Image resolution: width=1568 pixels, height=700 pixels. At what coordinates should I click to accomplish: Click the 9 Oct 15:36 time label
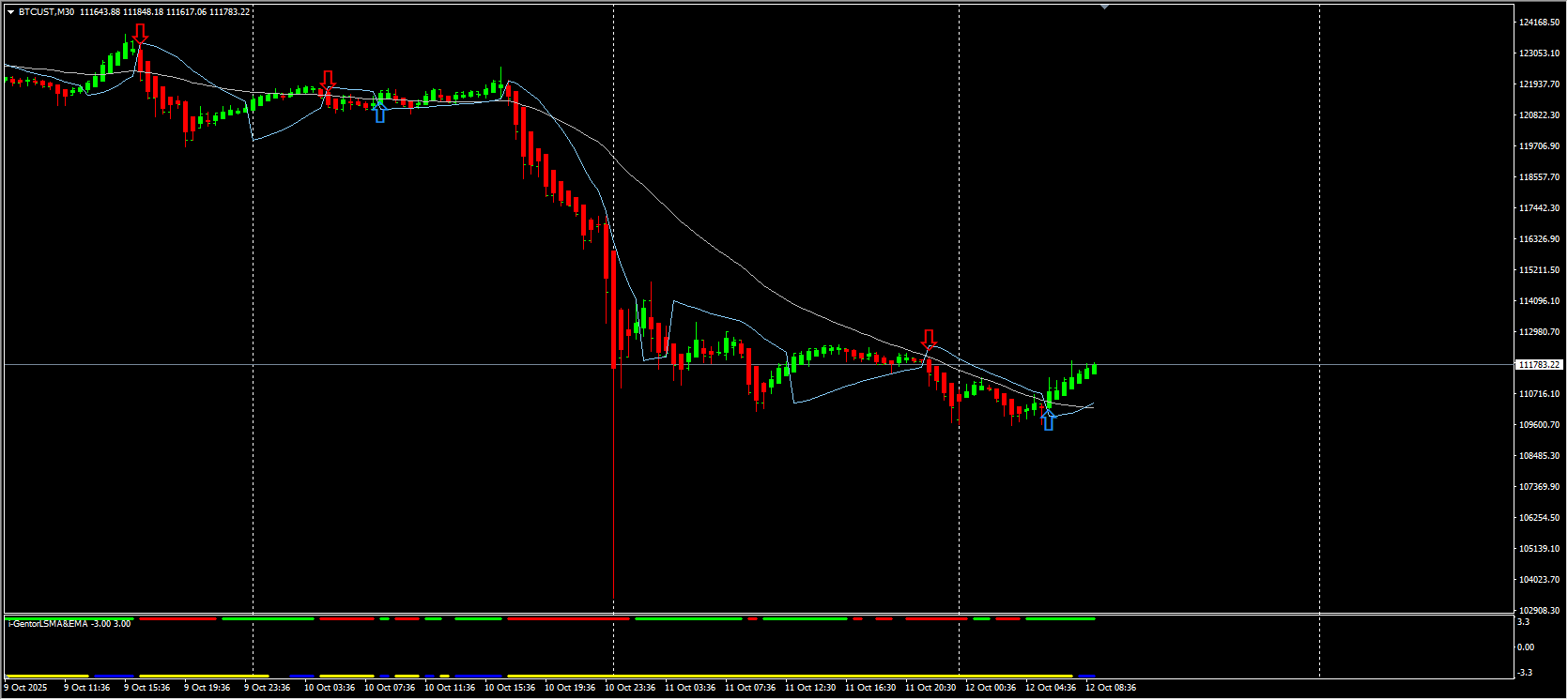click(146, 688)
